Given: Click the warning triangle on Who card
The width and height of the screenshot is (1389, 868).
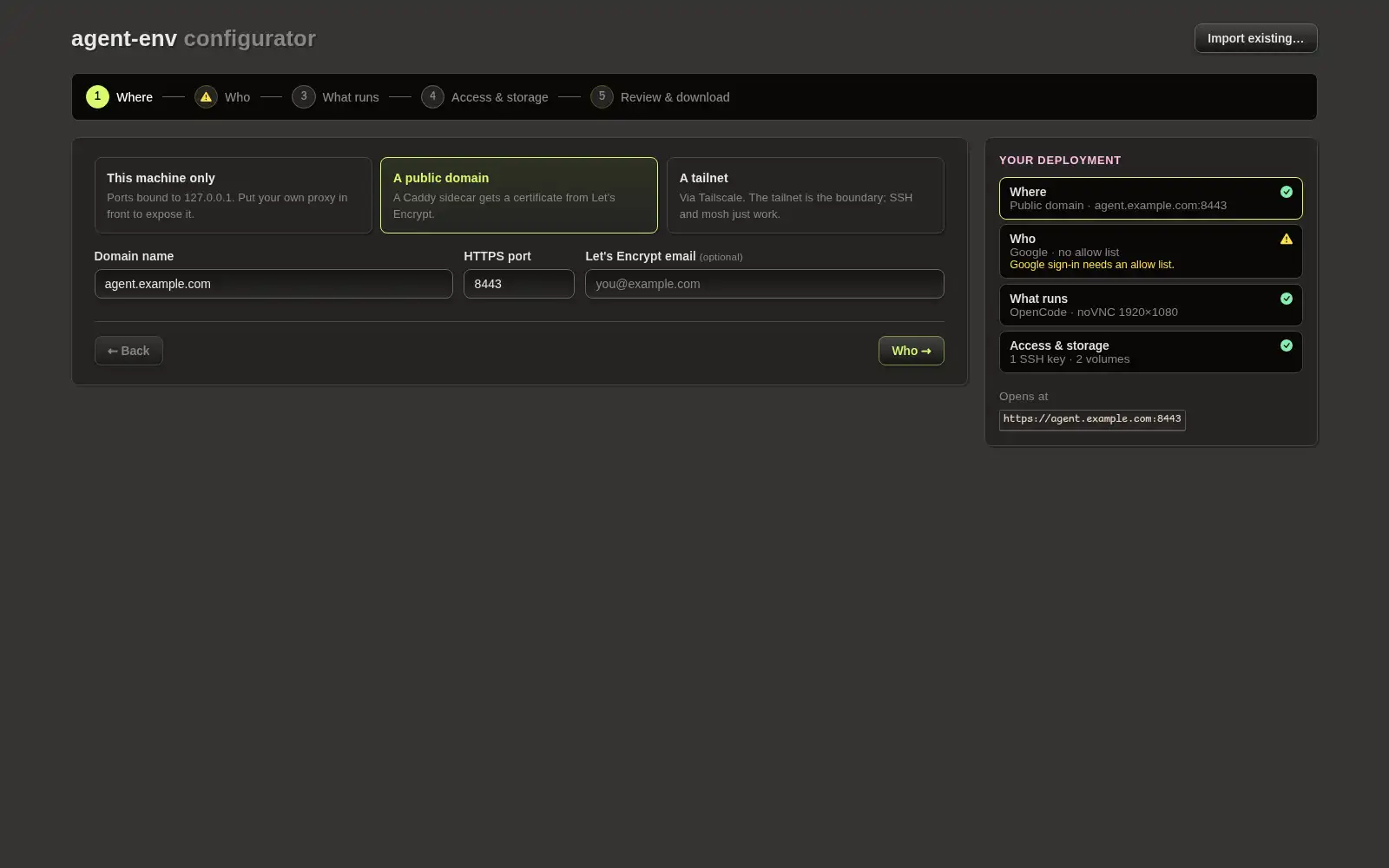Looking at the screenshot, I should [x=1287, y=239].
